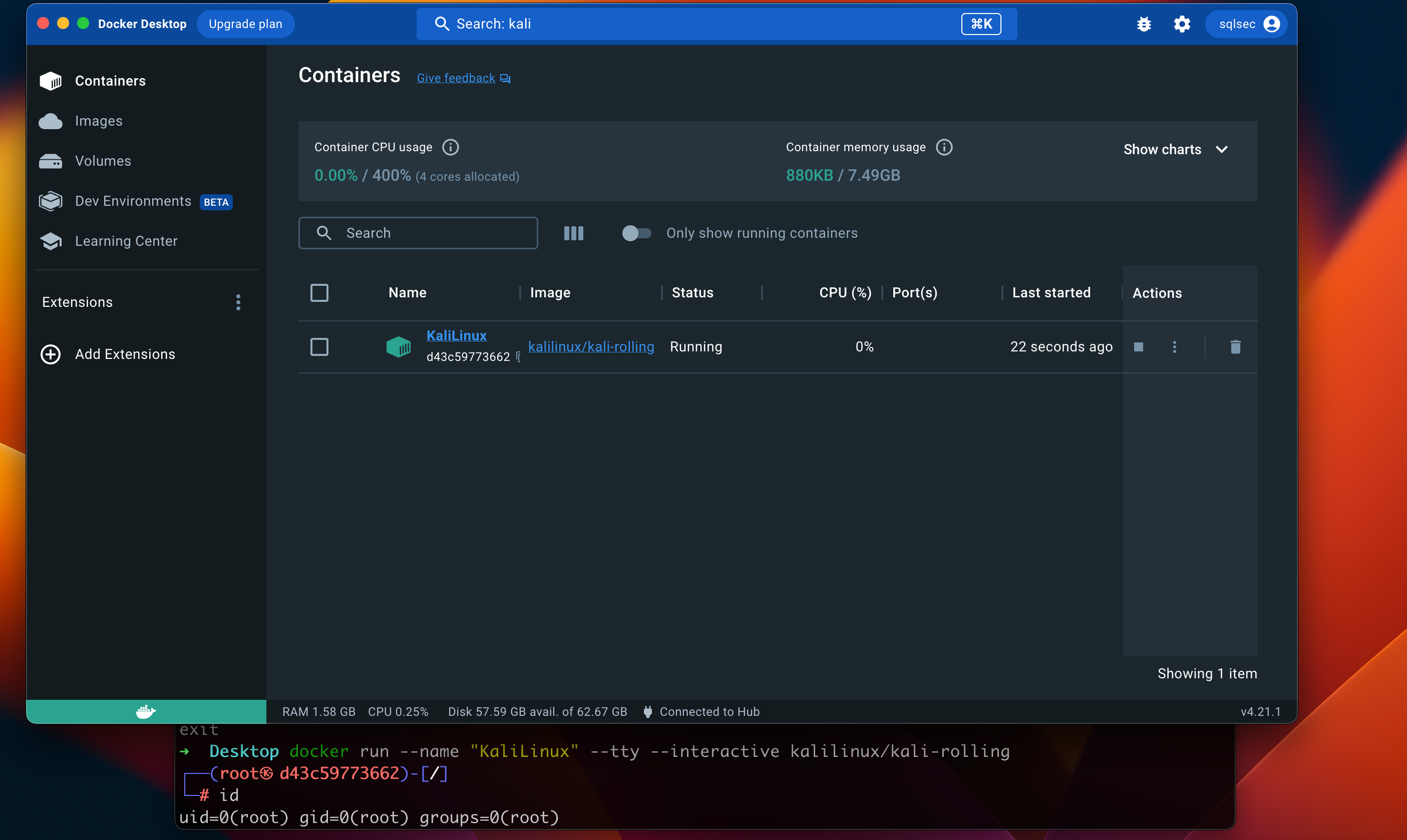The image size is (1407, 840).
Task: Show info for Container CPU usage
Action: coord(450,147)
